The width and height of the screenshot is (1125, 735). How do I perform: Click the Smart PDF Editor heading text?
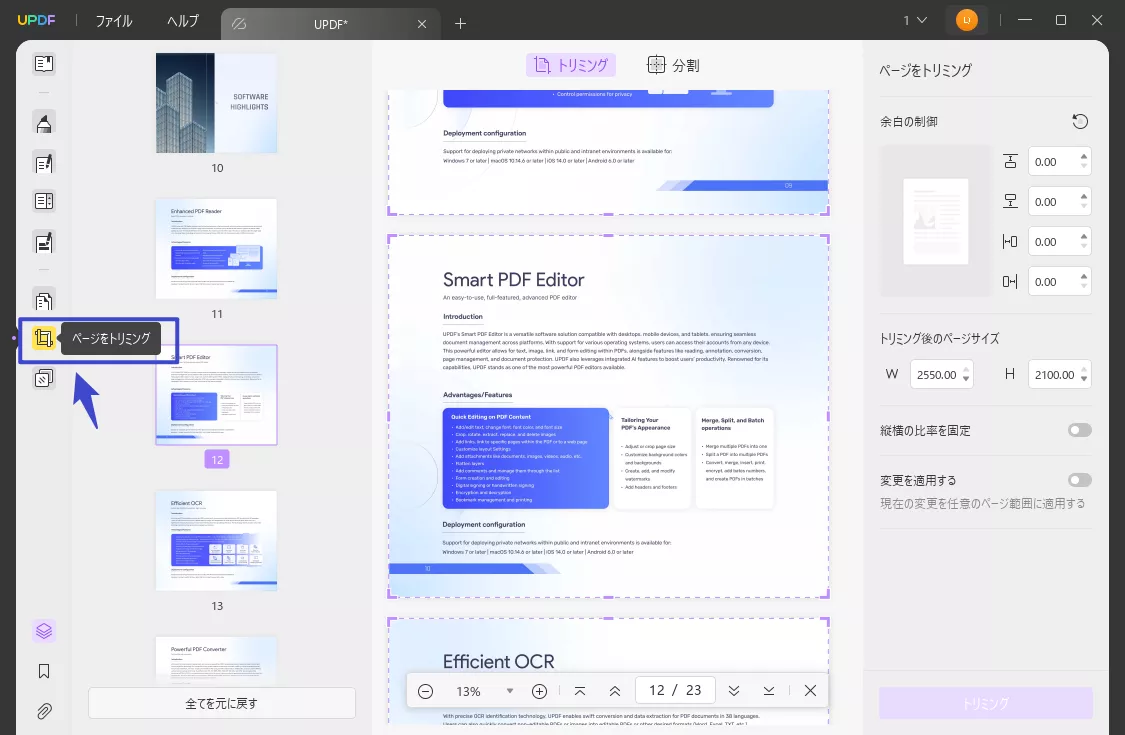click(x=514, y=280)
